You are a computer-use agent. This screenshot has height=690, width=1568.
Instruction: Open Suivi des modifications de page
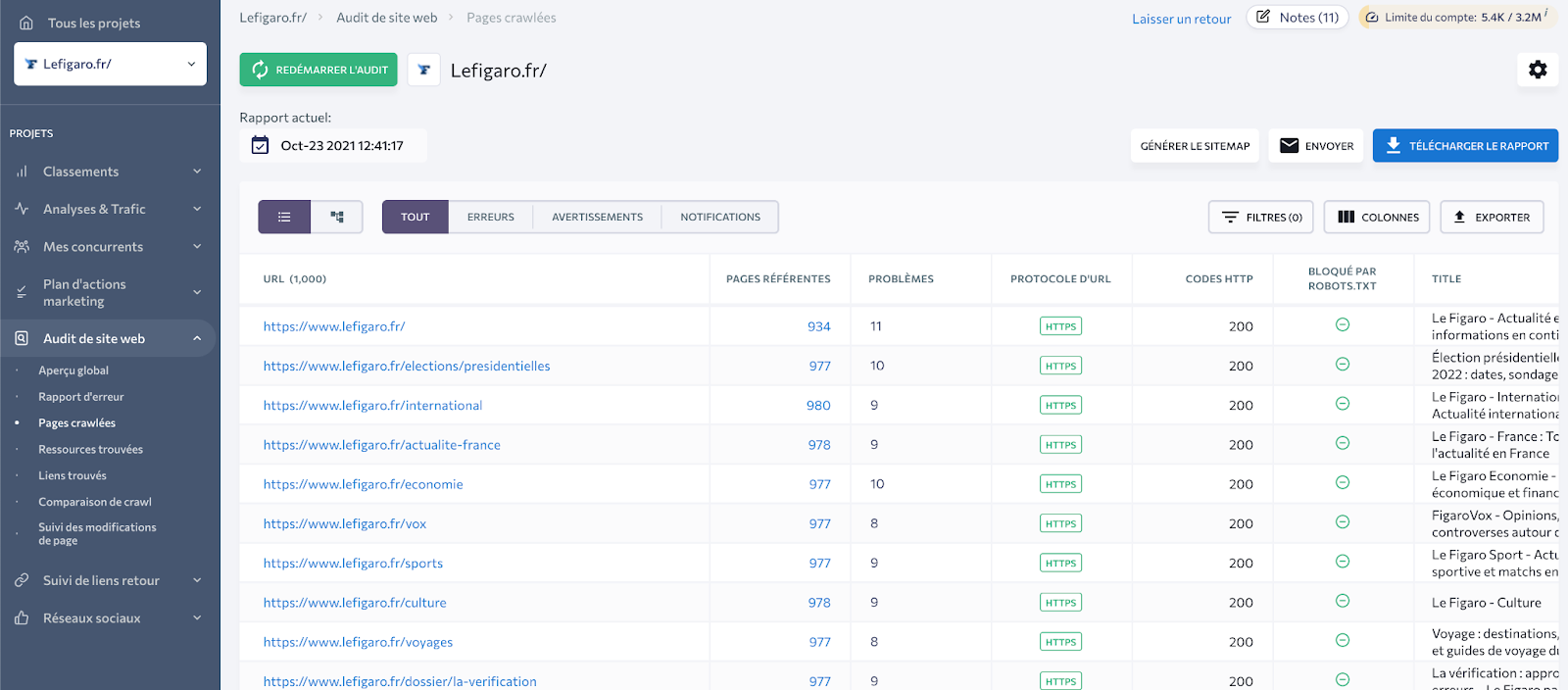pos(97,533)
